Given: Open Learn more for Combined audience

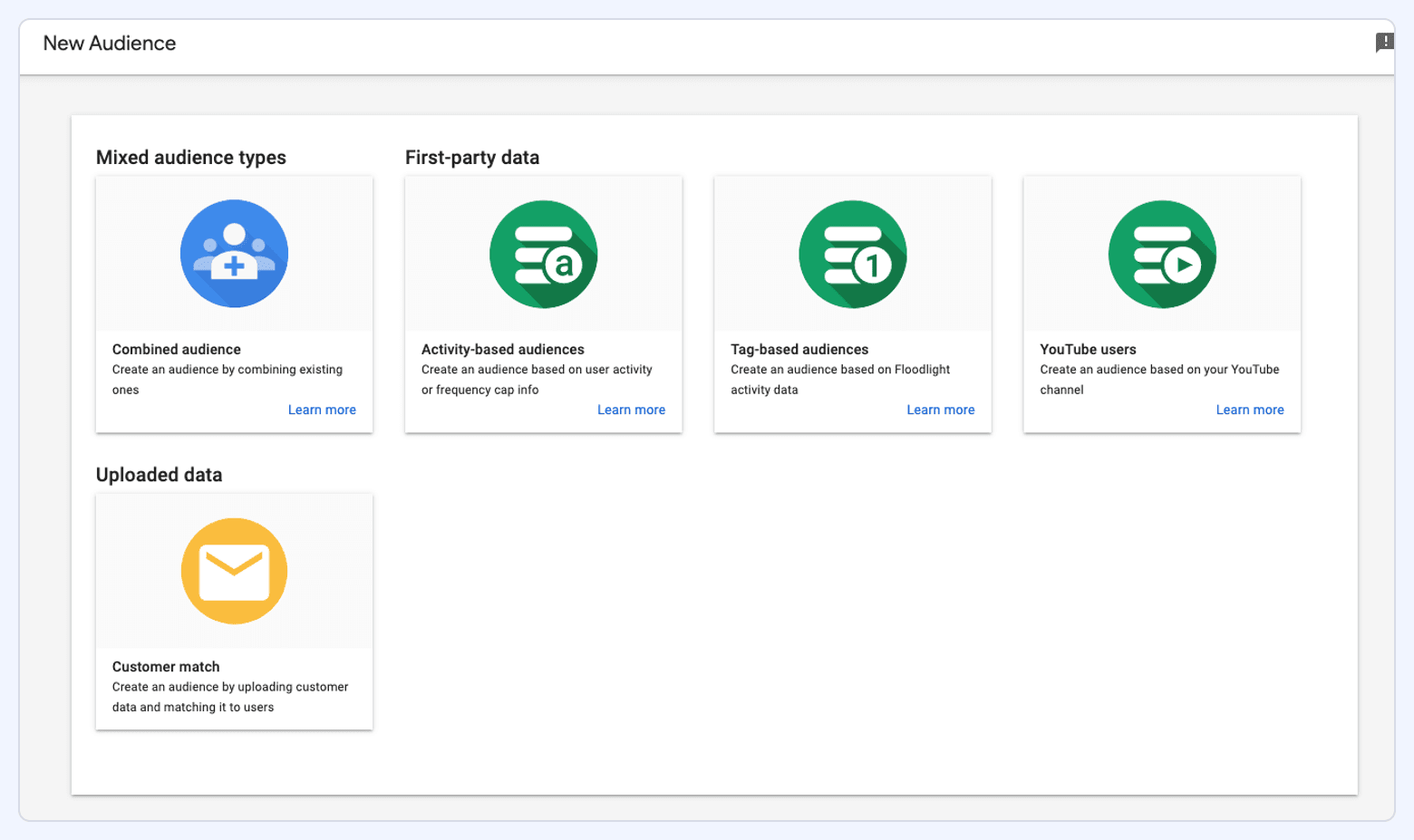Looking at the screenshot, I should (322, 410).
